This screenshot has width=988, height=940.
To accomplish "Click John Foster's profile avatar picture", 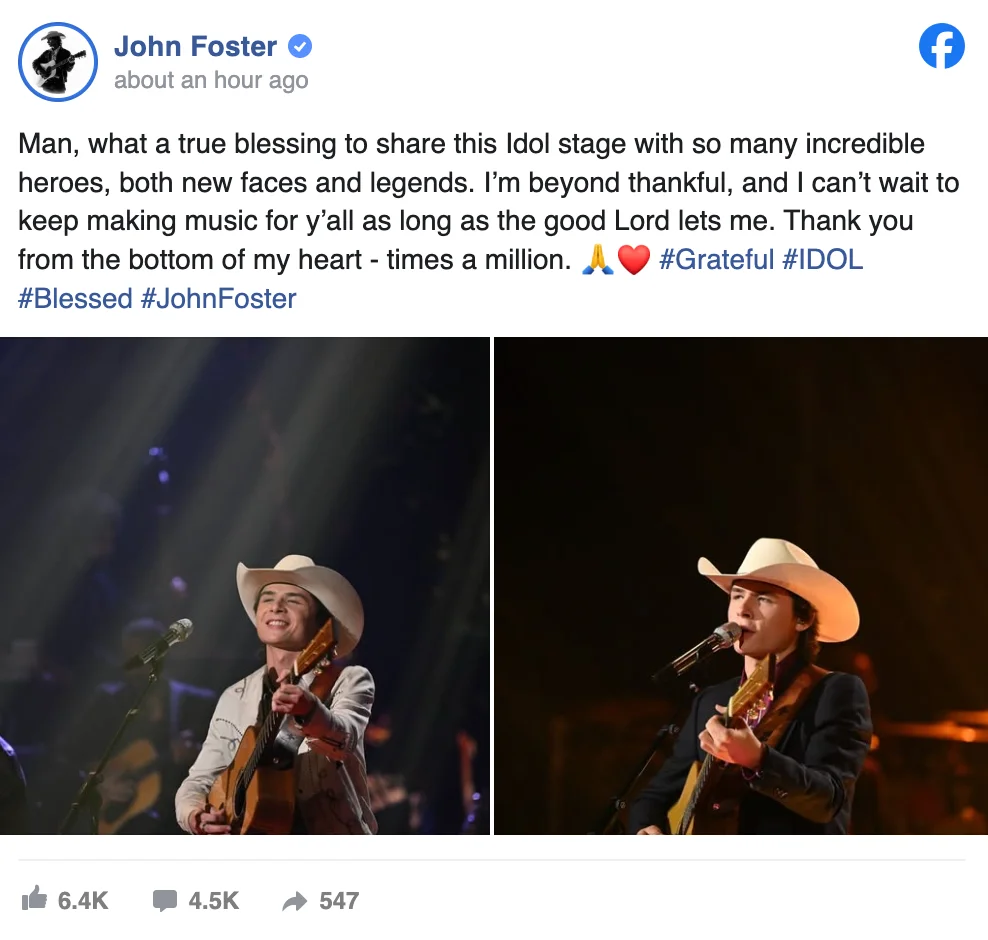I will pos(58,62).
